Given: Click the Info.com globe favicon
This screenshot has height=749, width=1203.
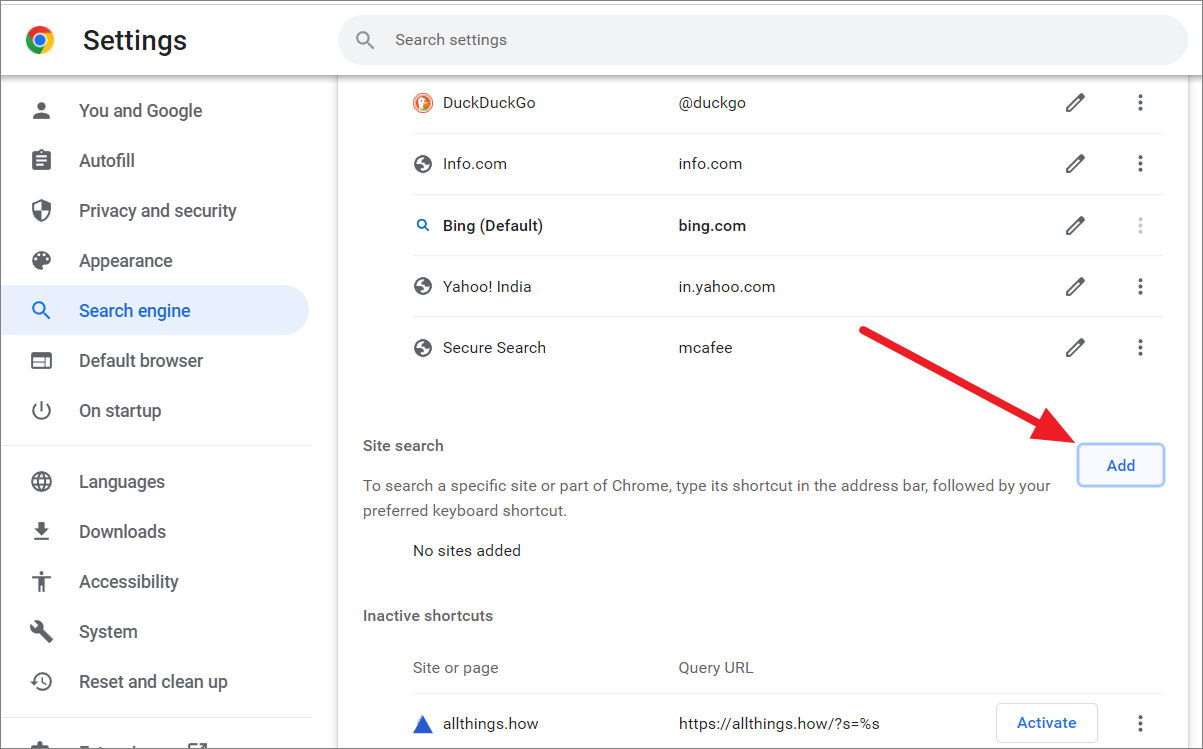Looking at the screenshot, I should tap(423, 164).
